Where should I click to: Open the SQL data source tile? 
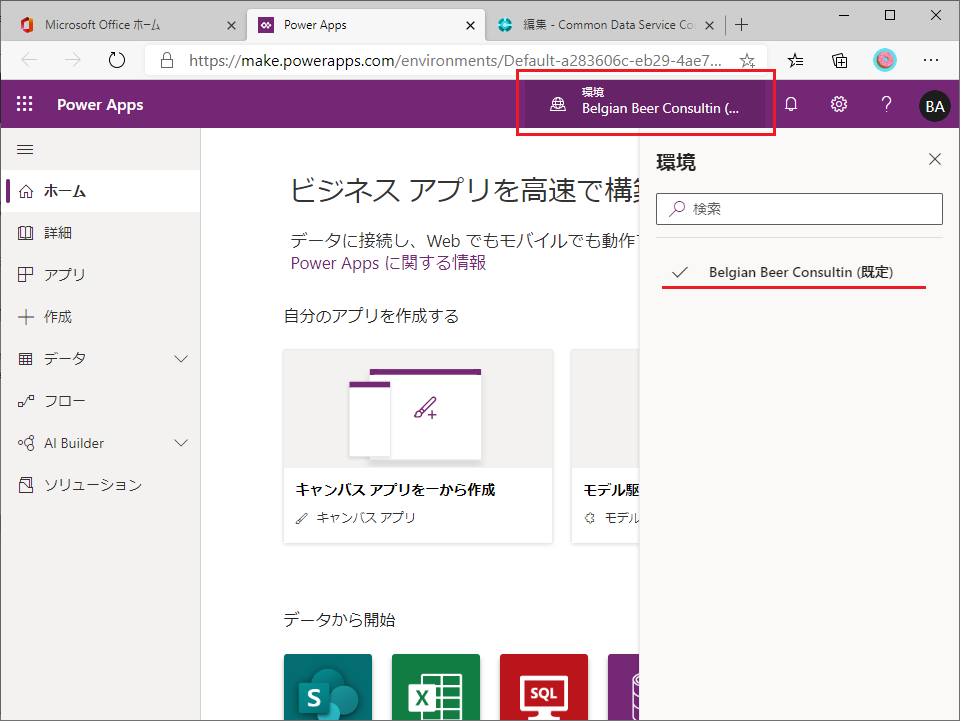pos(544,687)
